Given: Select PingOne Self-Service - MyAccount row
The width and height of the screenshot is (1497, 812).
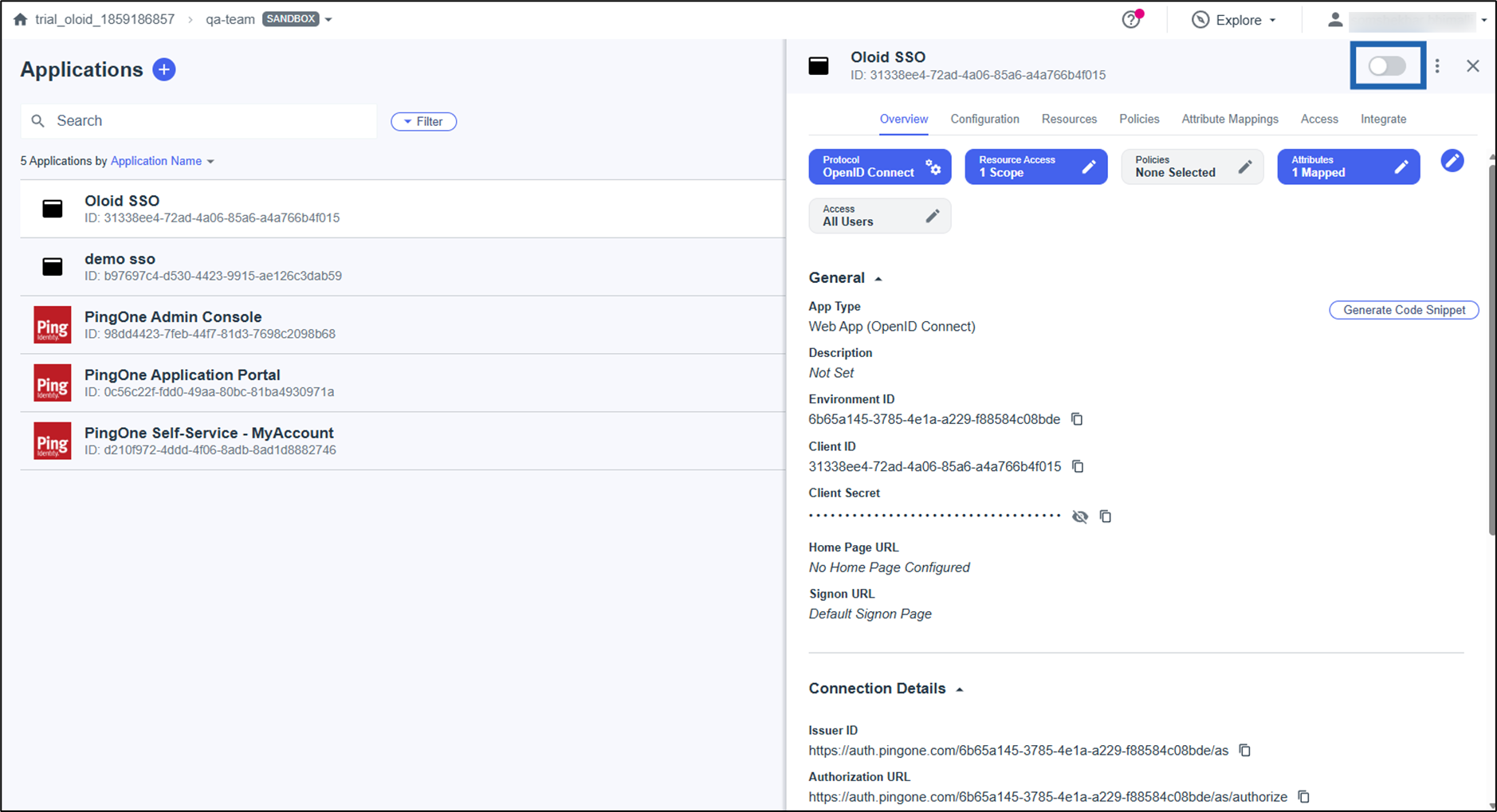Looking at the screenshot, I should coord(403,441).
